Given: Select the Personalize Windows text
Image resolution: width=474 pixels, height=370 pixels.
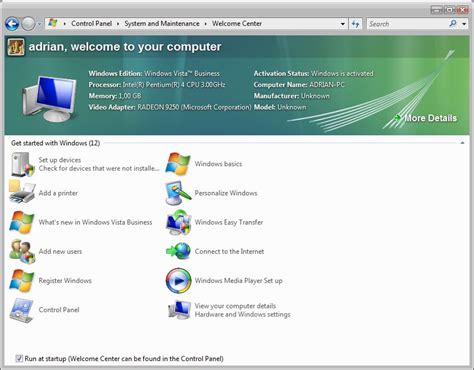Looking at the screenshot, I should coord(226,193).
